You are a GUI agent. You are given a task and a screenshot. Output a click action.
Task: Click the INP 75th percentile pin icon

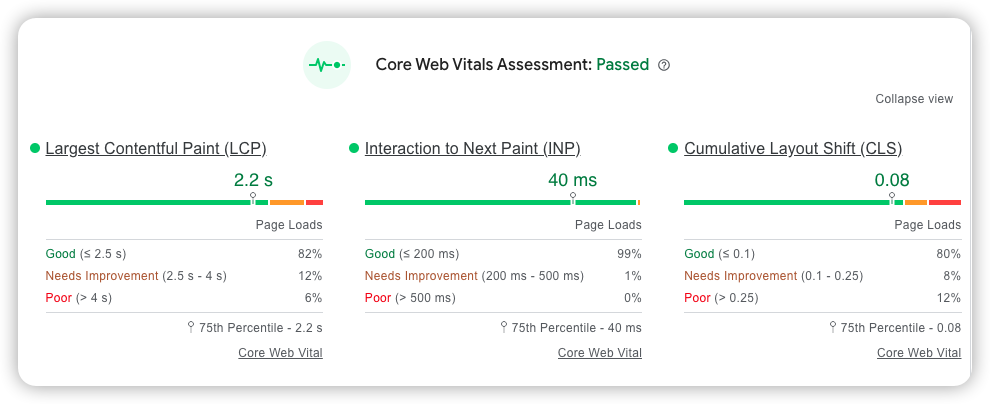(x=504, y=327)
